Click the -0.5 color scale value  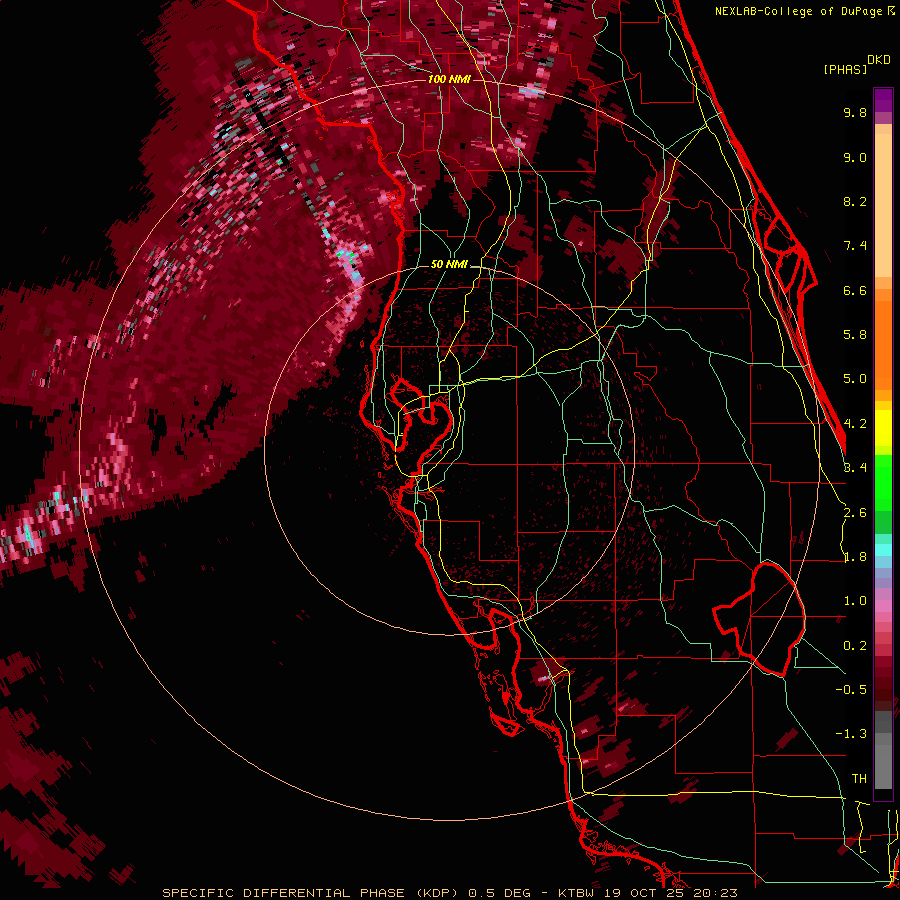[851, 690]
